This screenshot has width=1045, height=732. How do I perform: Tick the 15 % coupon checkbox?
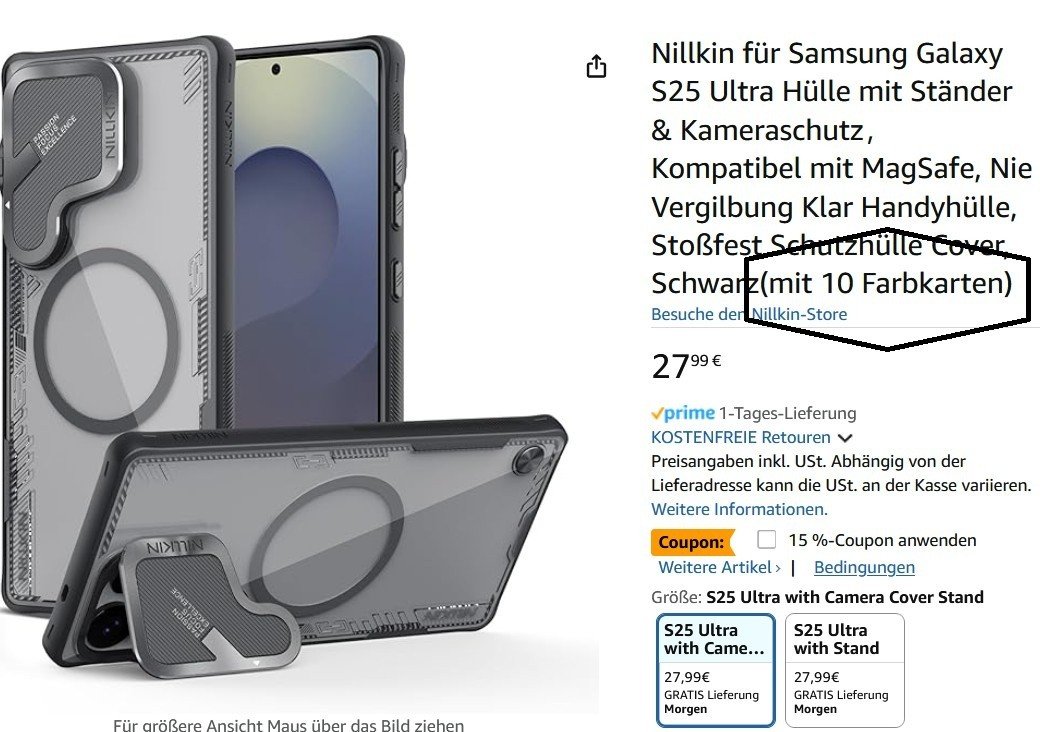[766, 539]
